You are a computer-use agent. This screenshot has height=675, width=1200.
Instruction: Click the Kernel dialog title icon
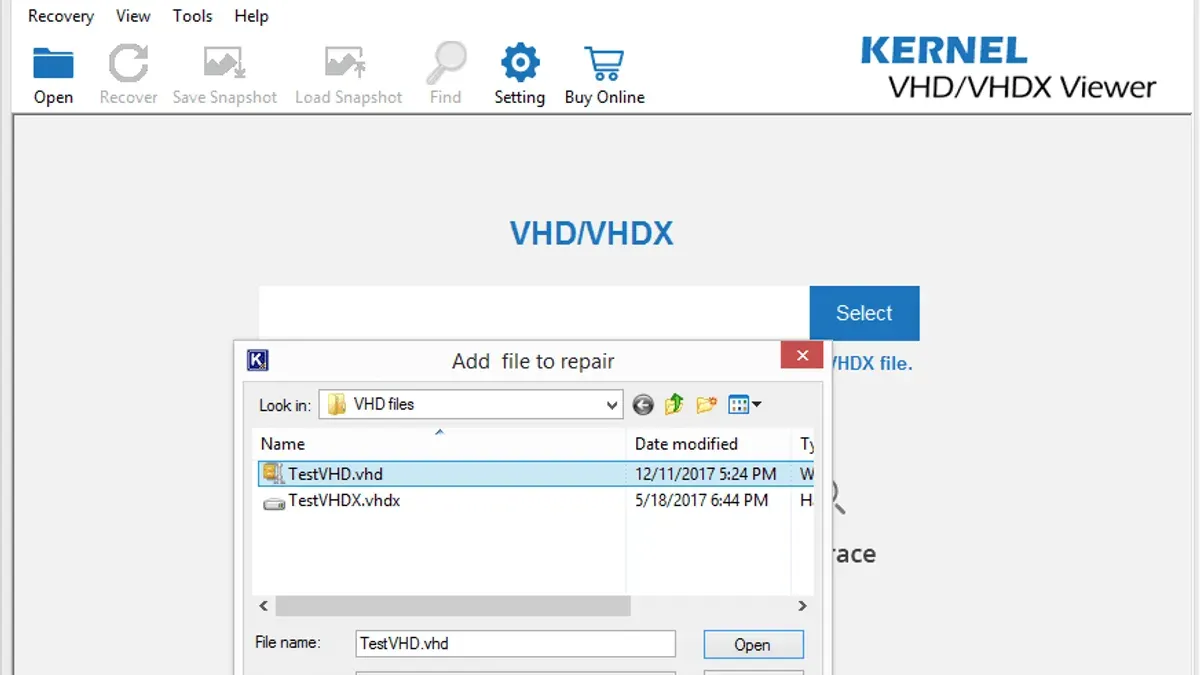tap(256, 360)
